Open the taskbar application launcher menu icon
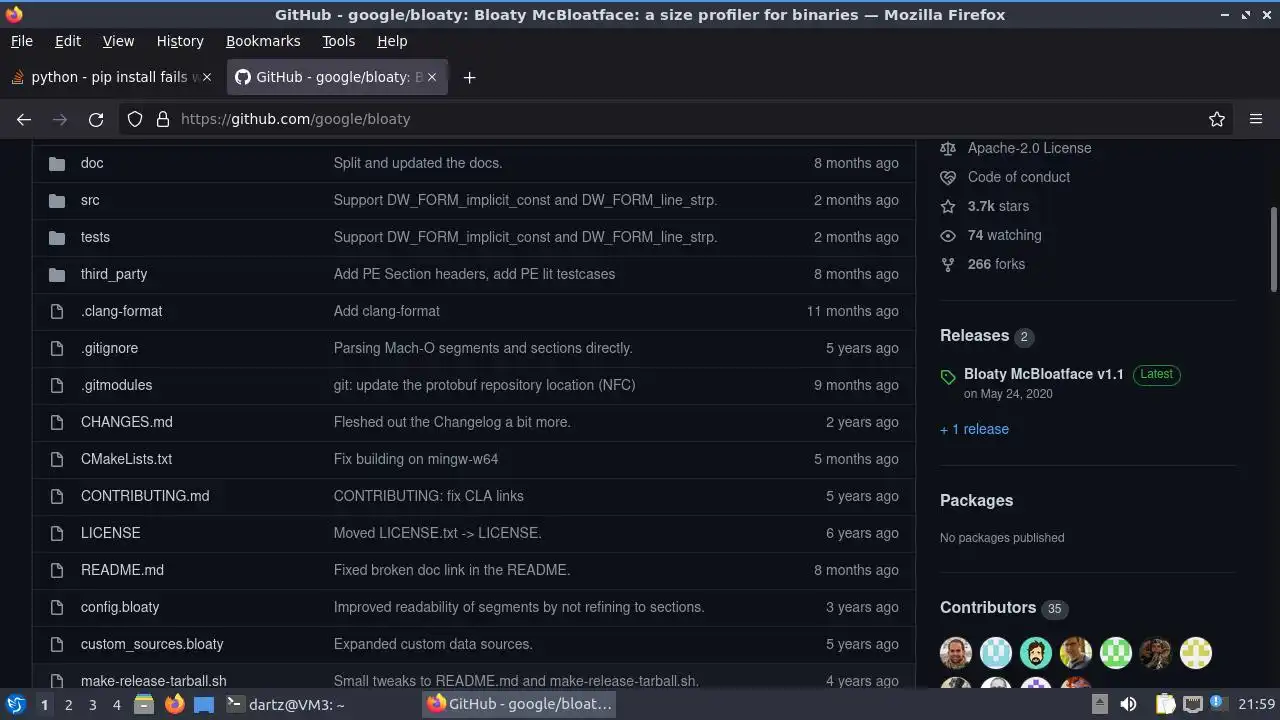1280x720 pixels. pos(16,704)
